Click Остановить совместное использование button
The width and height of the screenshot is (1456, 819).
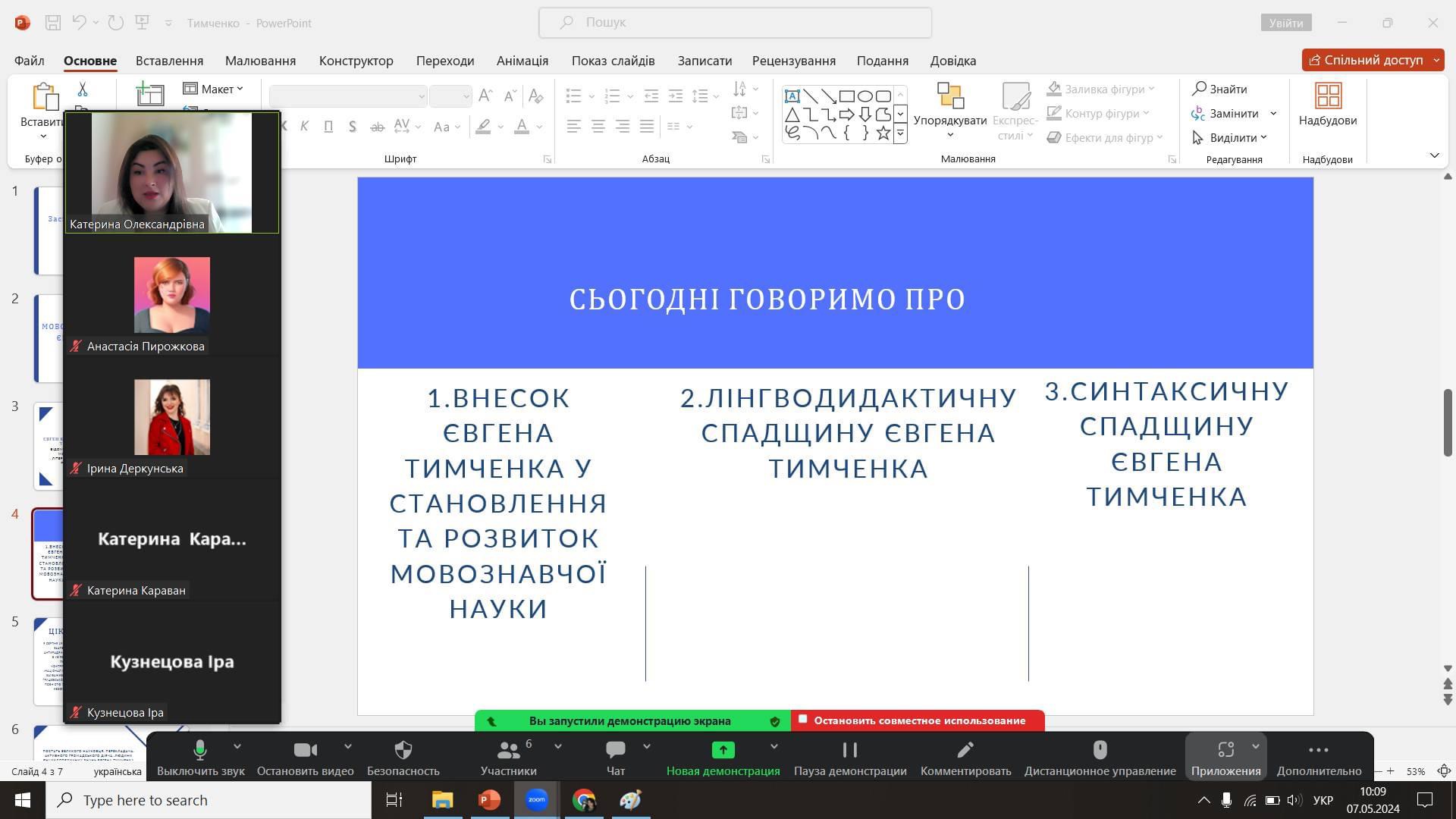pyautogui.click(x=918, y=720)
